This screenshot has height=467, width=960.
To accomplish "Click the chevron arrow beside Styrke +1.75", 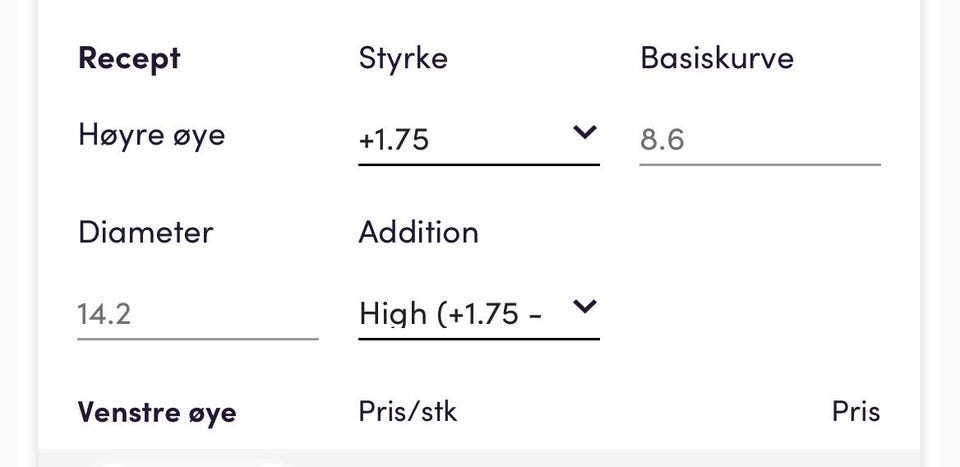I will pos(585,132).
